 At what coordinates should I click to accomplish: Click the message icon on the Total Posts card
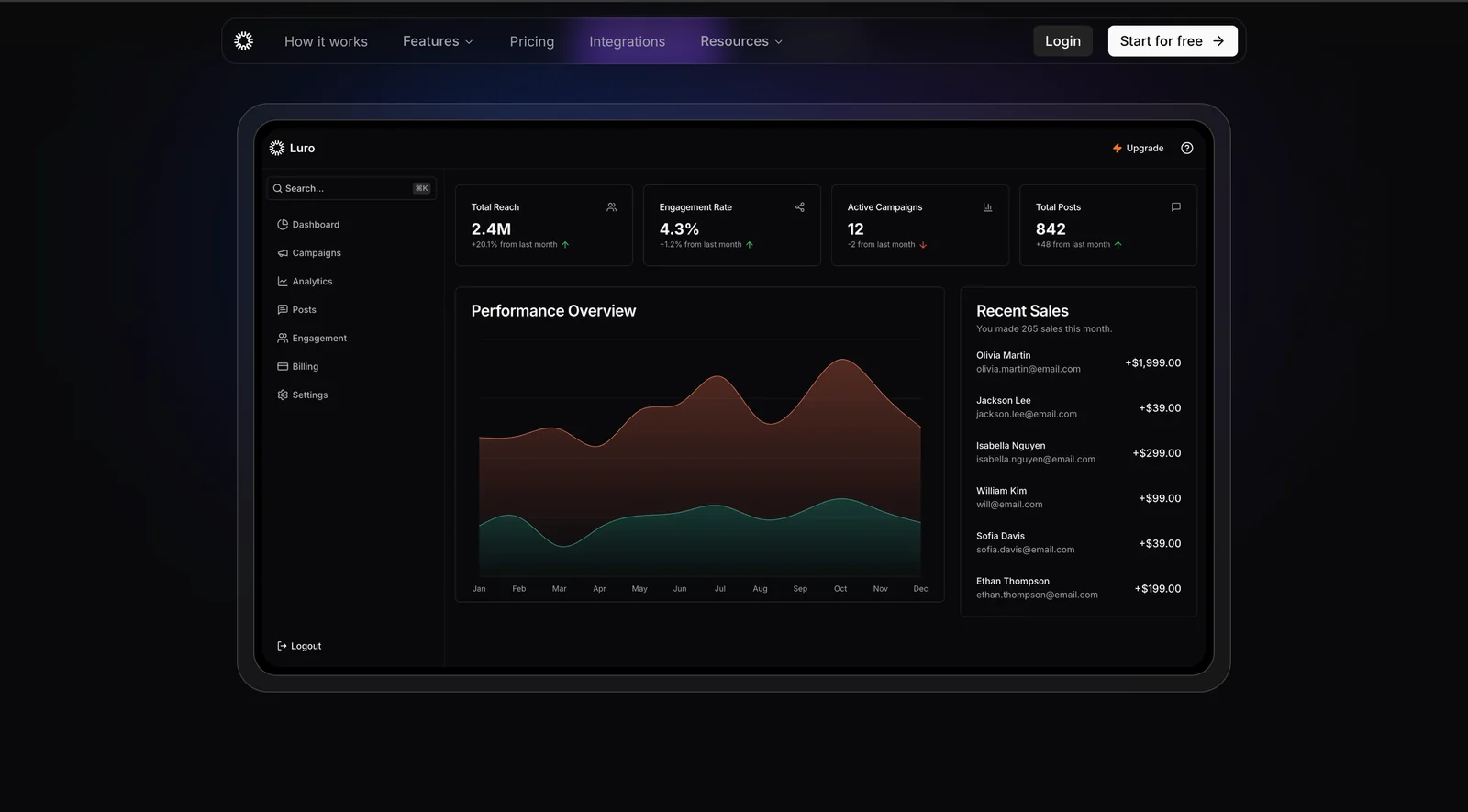point(1176,207)
